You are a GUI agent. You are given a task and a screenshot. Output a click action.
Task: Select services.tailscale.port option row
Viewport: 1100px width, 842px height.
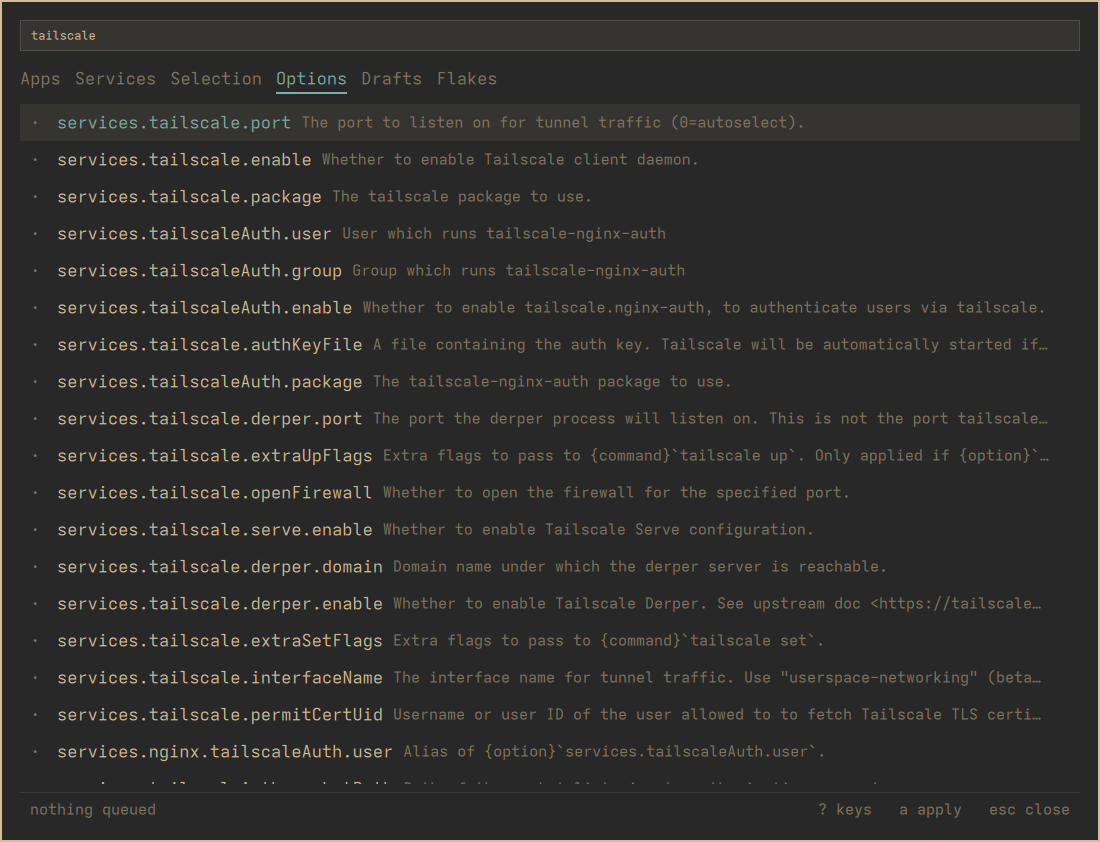[x=549, y=122]
